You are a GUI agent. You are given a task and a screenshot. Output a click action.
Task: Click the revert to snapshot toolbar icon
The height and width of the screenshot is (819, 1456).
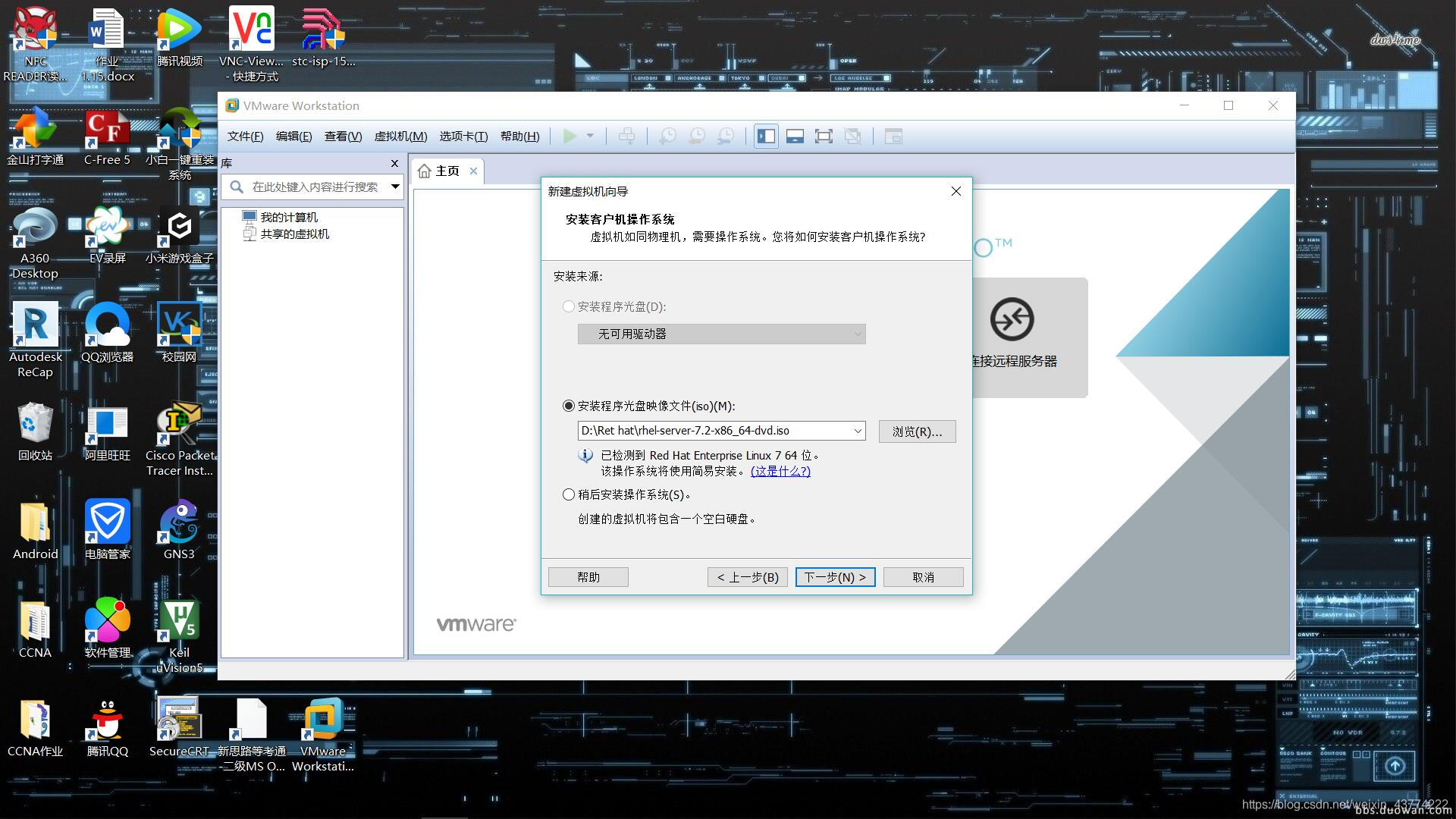point(696,136)
